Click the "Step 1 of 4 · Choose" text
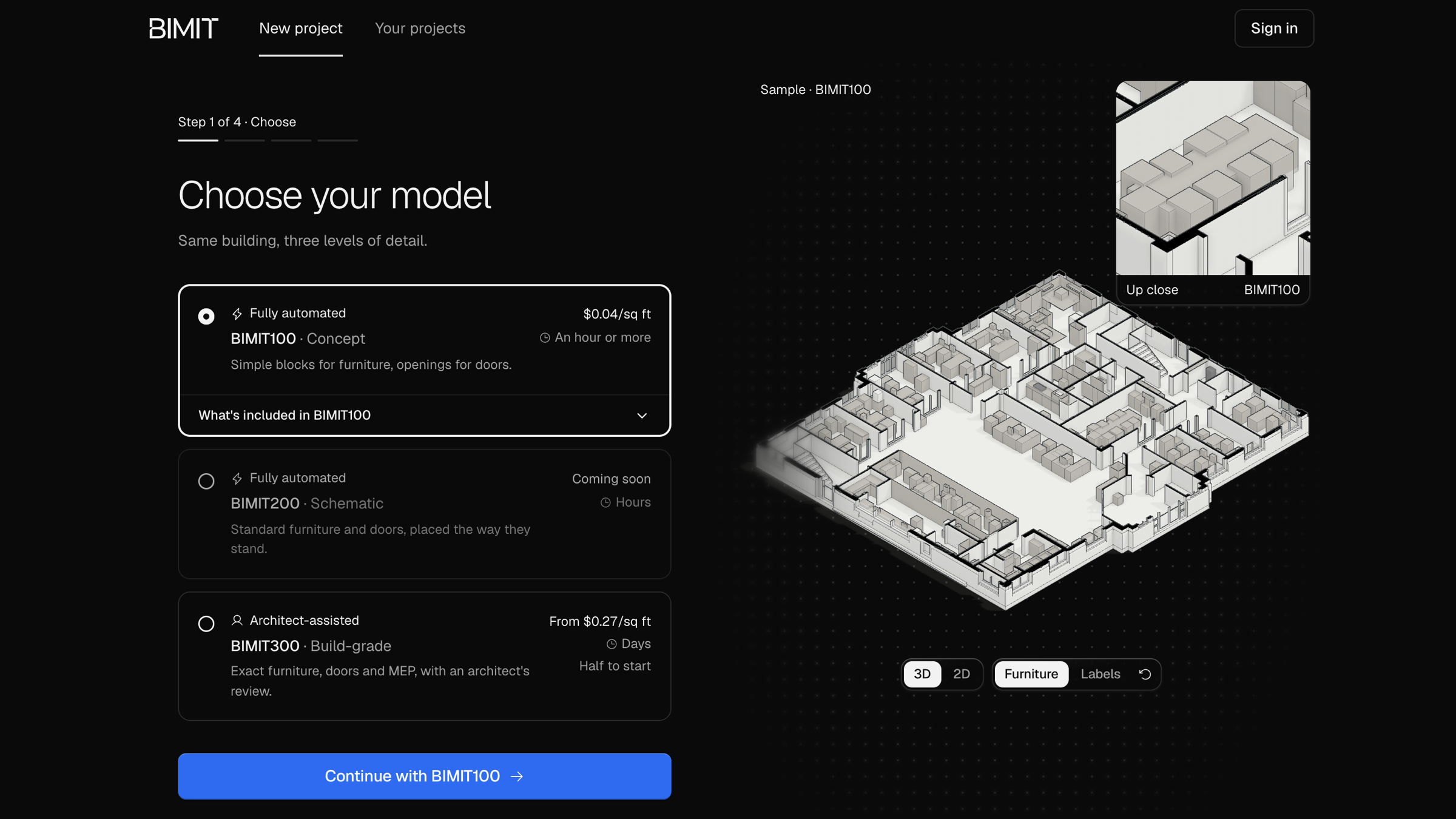The image size is (1456, 819). point(237,122)
